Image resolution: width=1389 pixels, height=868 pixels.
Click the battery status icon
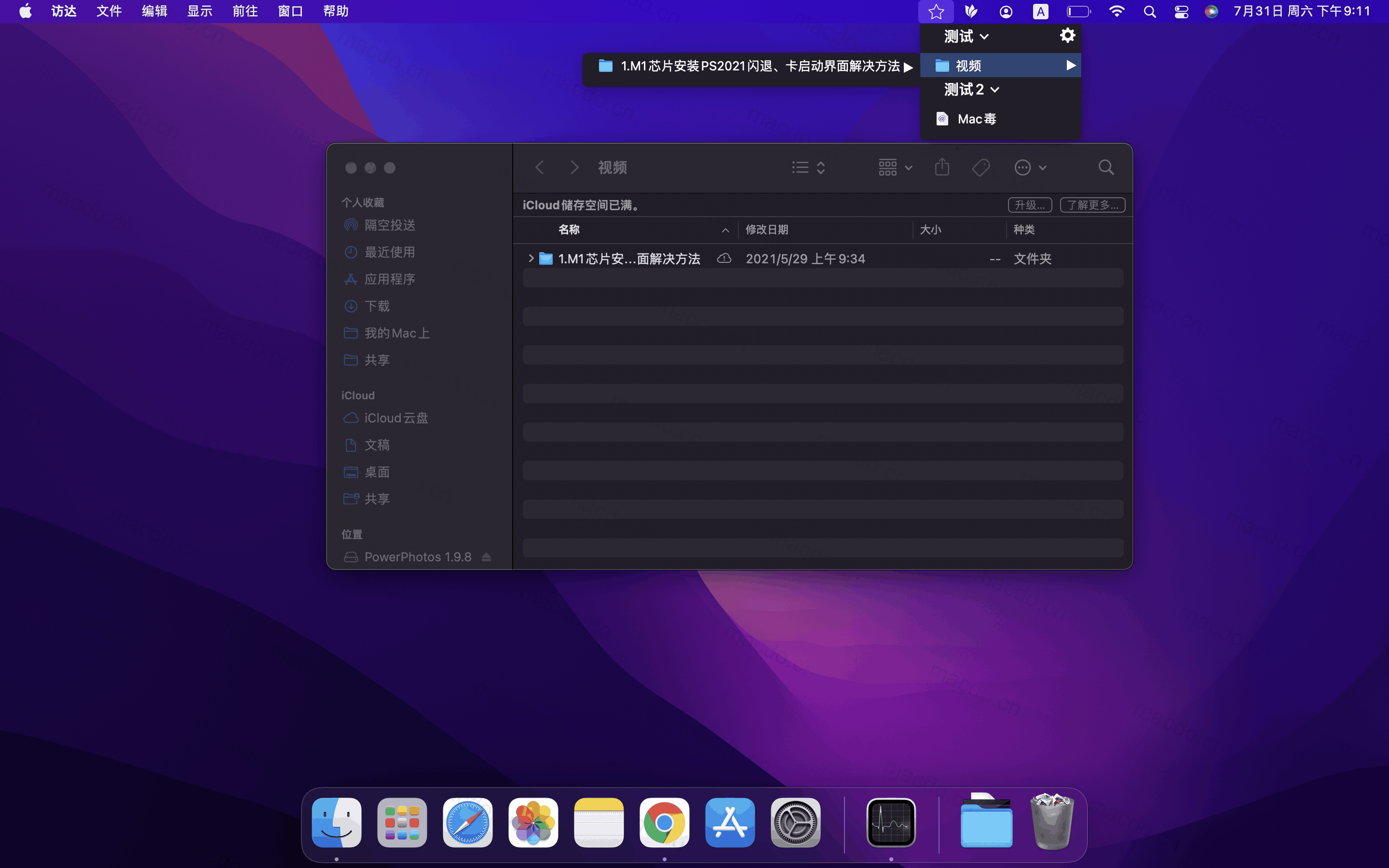click(x=1078, y=12)
